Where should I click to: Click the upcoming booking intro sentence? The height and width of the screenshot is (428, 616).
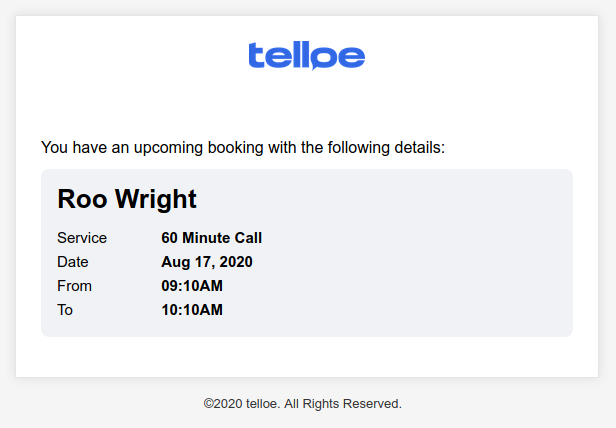coord(243,148)
